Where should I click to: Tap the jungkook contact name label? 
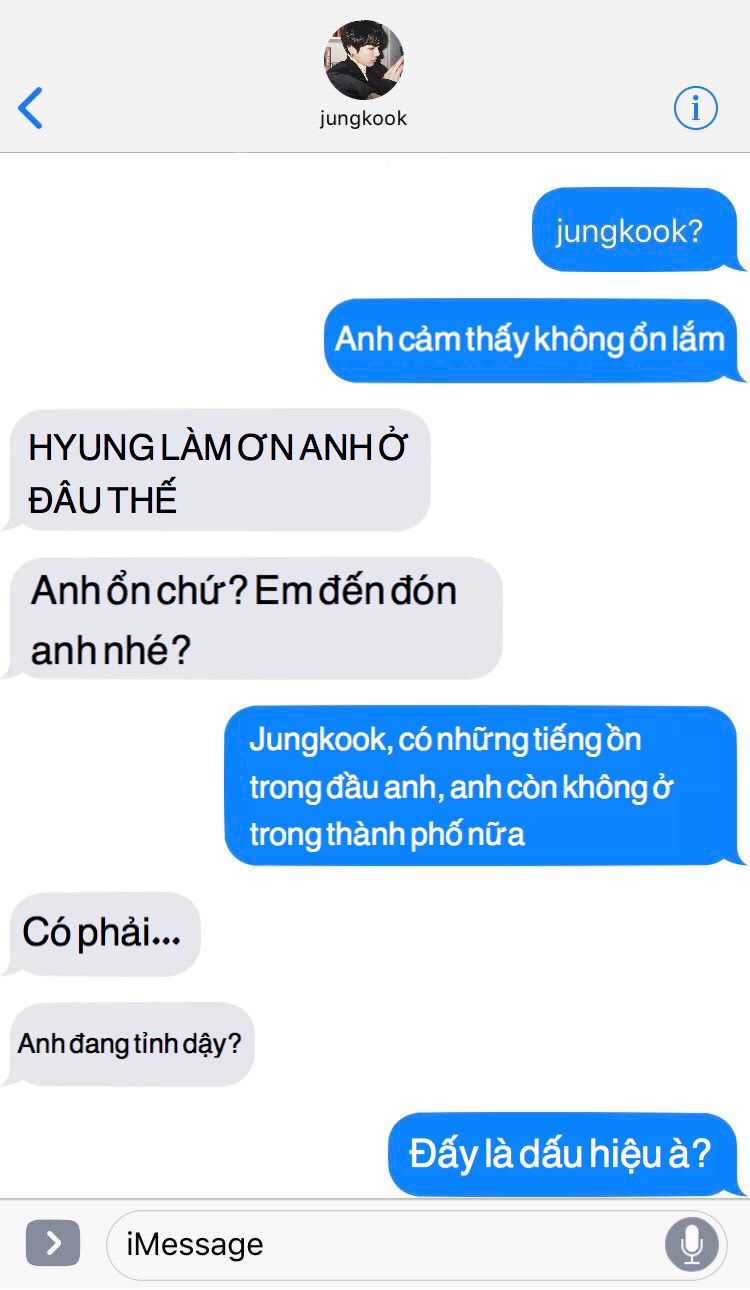click(364, 118)
